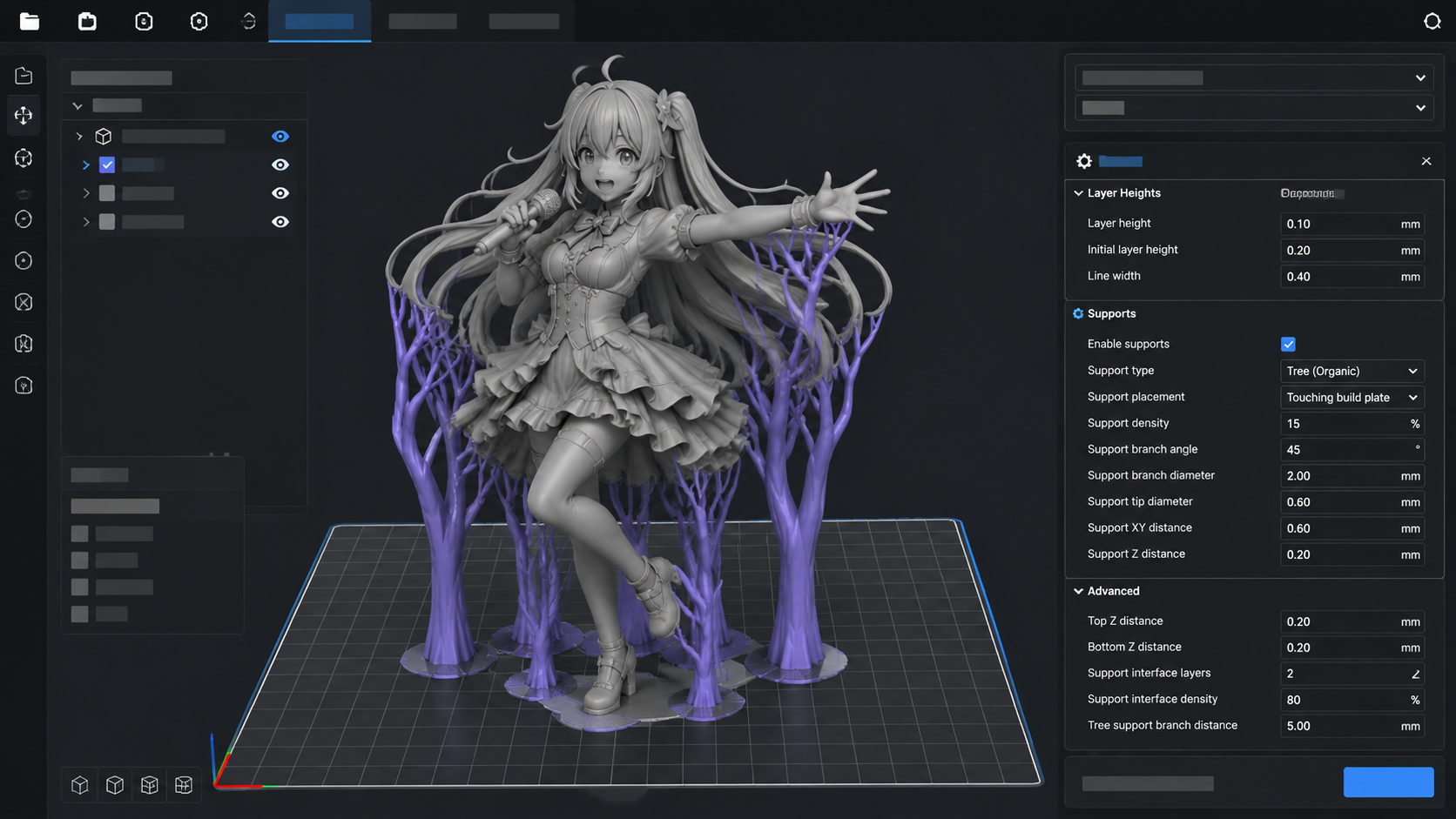Select the four-arrow Move tool in sidebar
The image size is (1456, 819).
coord(24,115)
